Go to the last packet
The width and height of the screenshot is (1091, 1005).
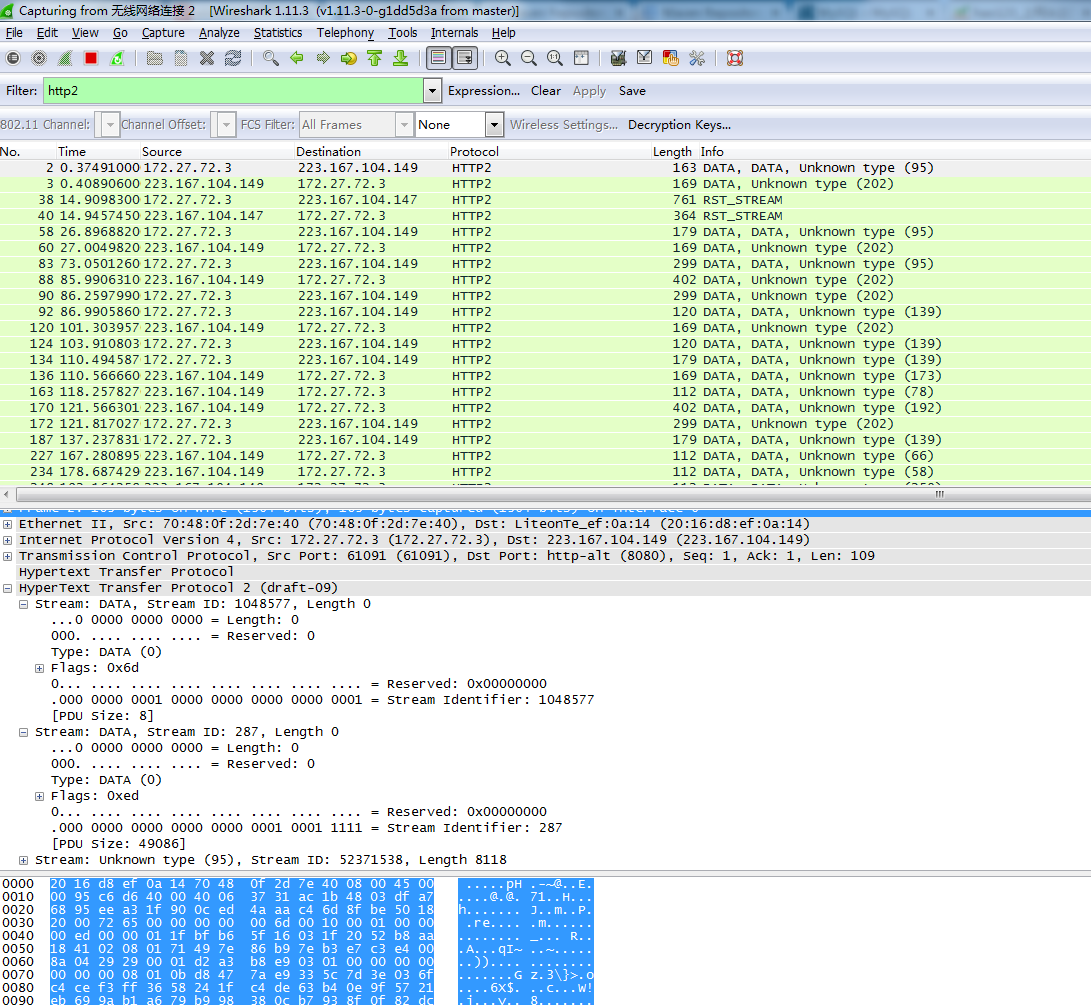pos(400,58)
